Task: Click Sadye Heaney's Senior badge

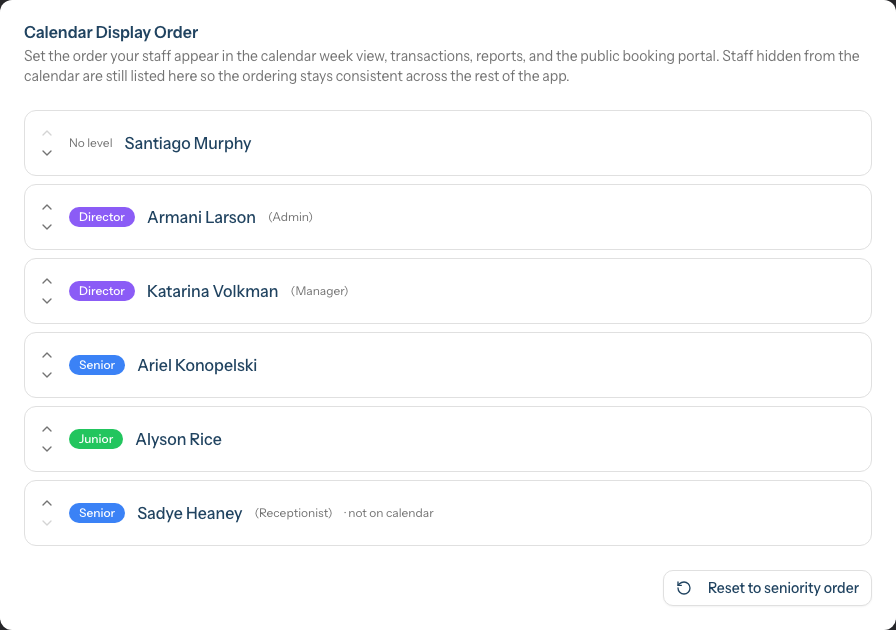Action: 97,513
